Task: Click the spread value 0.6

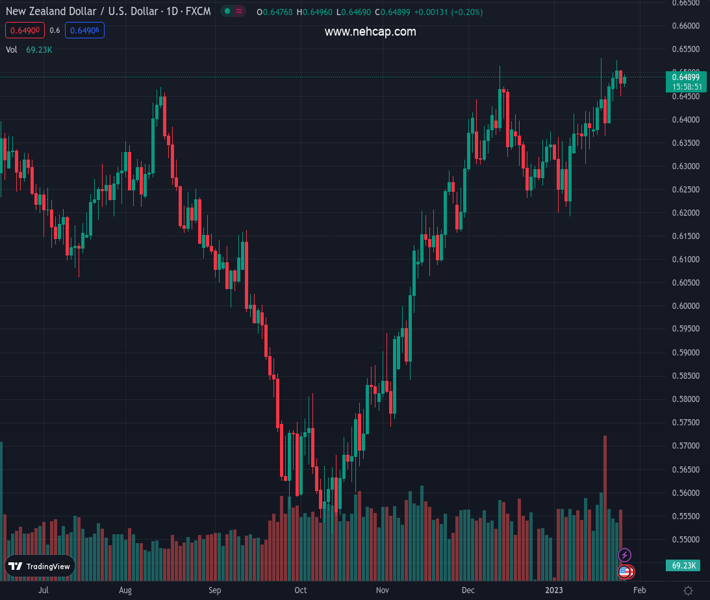Action: tap(55, 30)
